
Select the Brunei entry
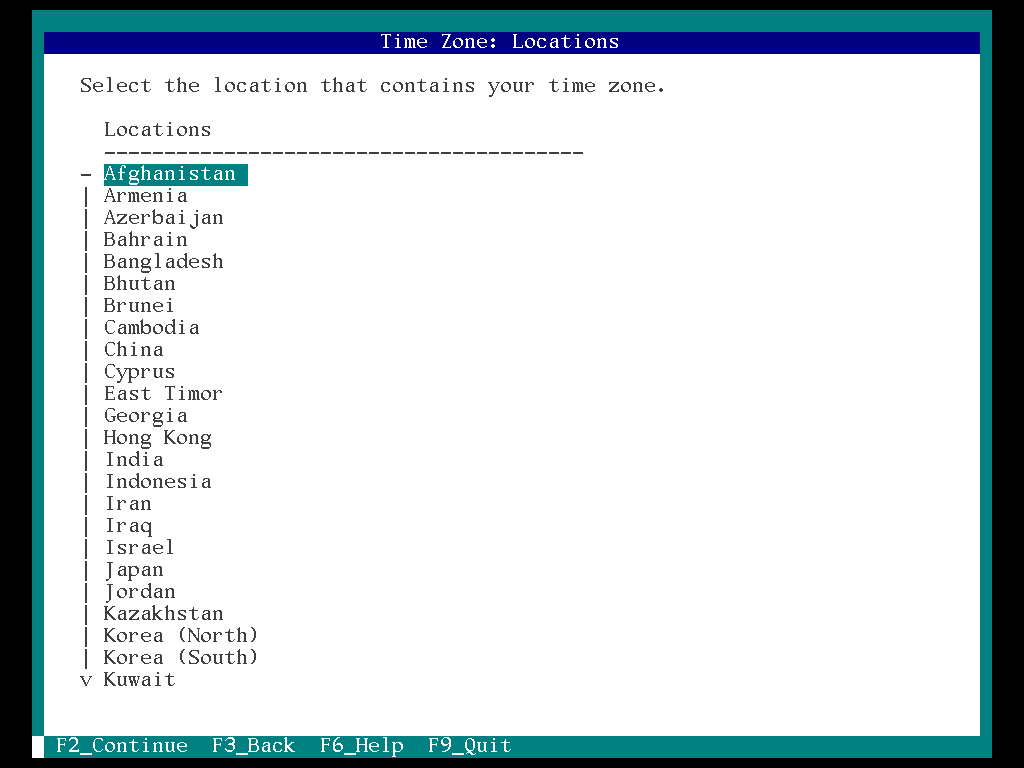(139, 306)
